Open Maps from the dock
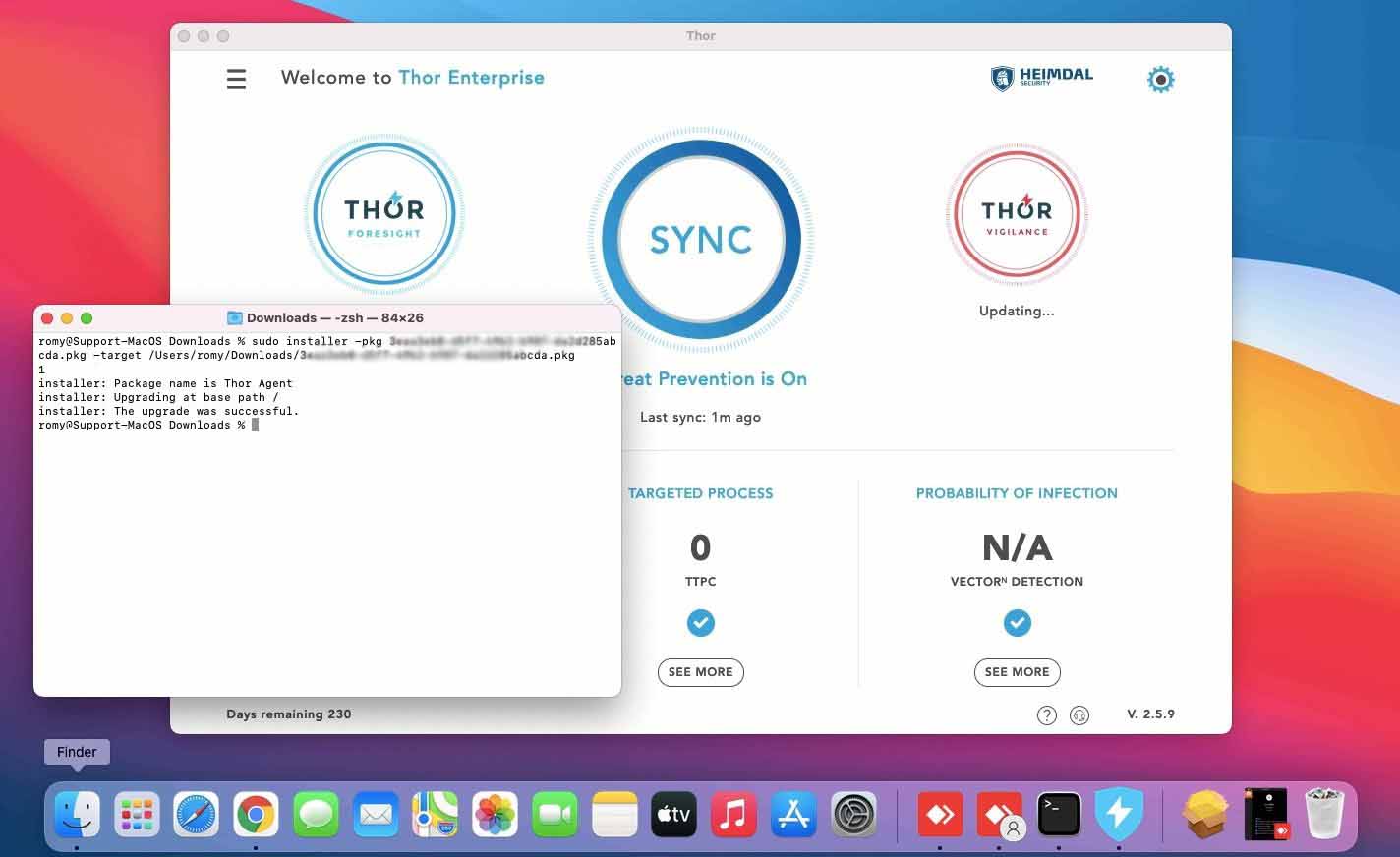 [436, 815]
